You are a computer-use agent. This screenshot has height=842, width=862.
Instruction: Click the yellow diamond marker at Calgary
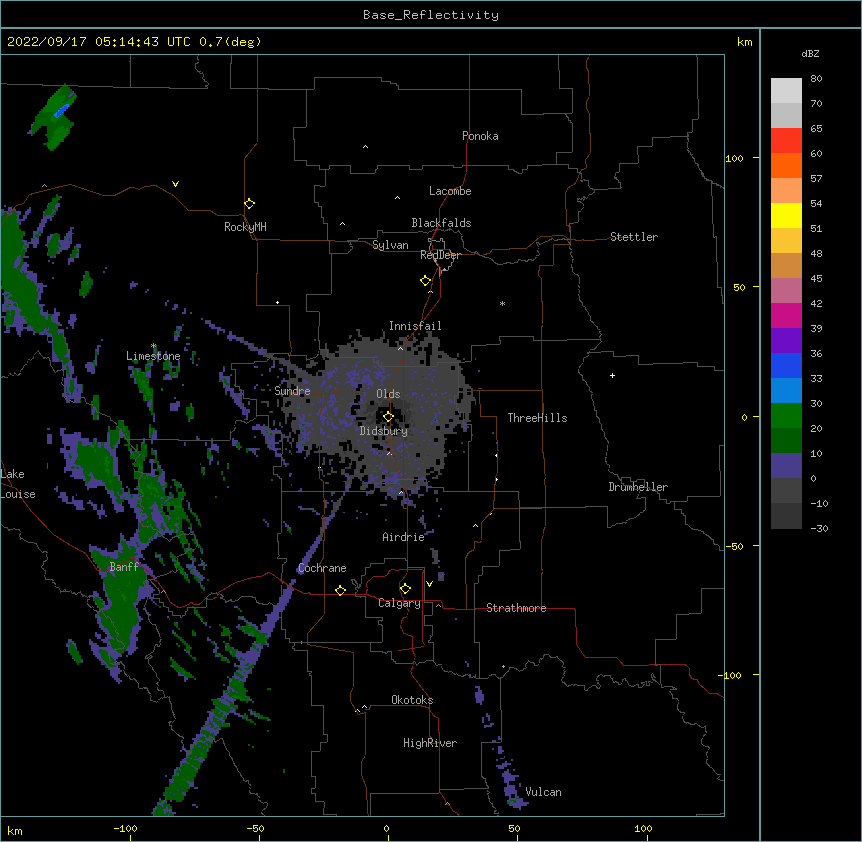[405, 589]
